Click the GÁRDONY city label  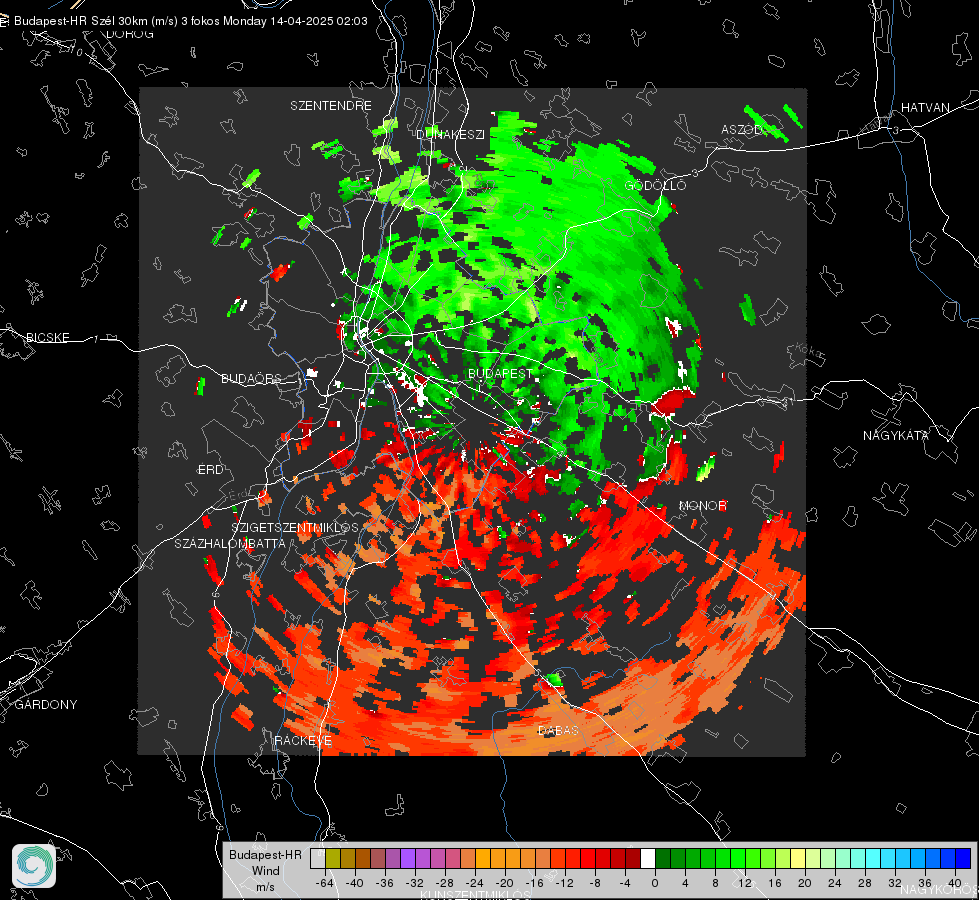pyautogui.click(x=46, y=705)
